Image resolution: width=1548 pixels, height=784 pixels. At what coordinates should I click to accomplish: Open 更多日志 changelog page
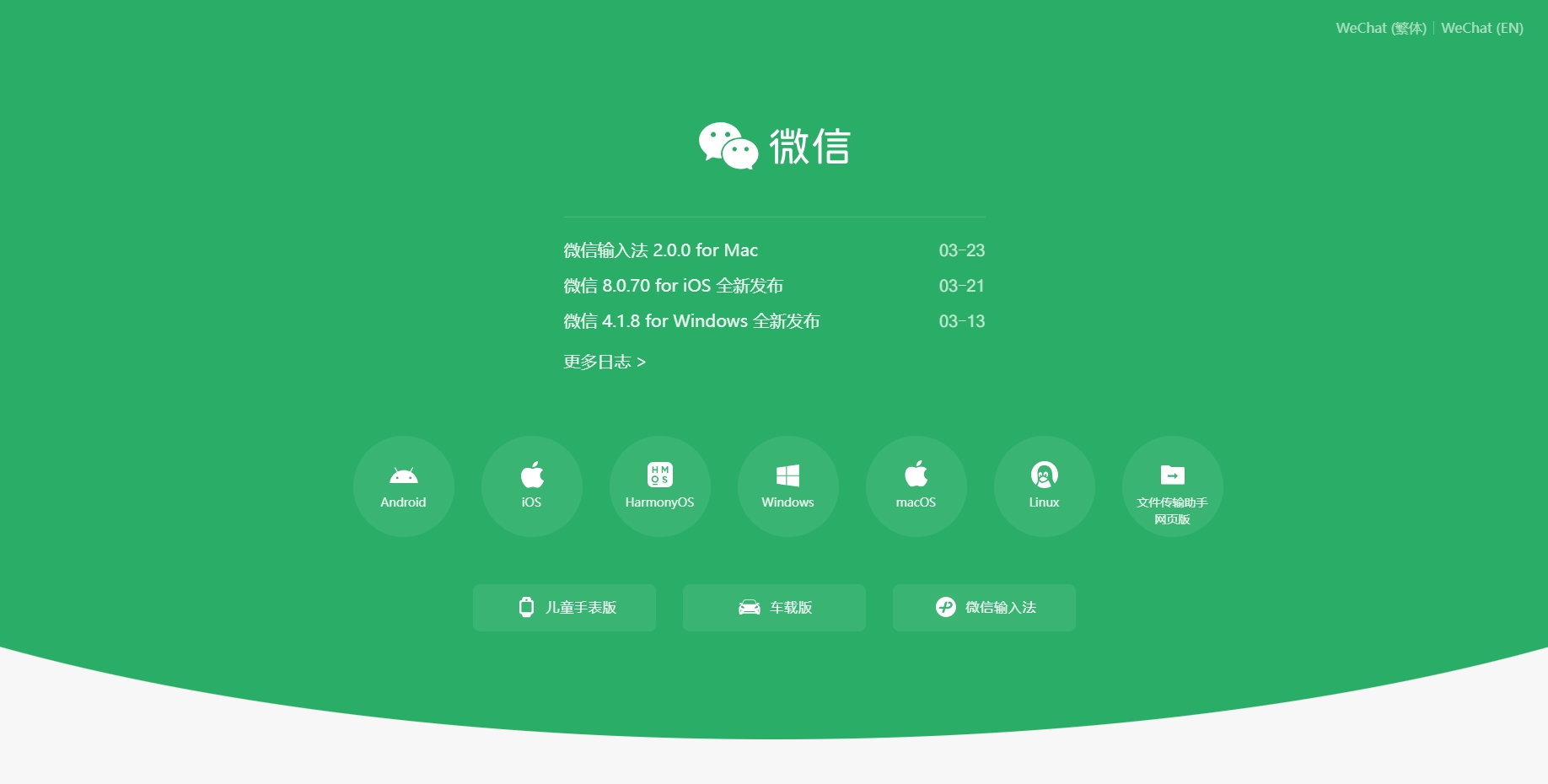tap(604, 361)
